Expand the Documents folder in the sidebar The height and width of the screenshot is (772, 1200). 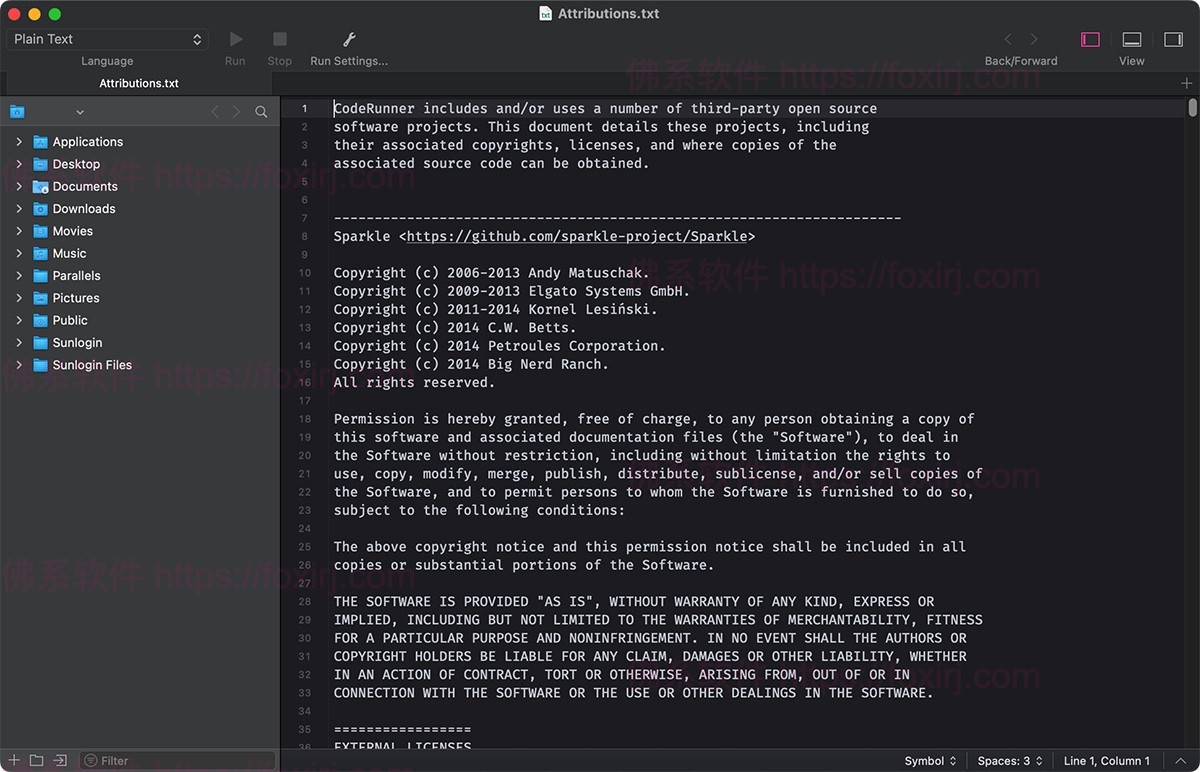pos(18,186)
